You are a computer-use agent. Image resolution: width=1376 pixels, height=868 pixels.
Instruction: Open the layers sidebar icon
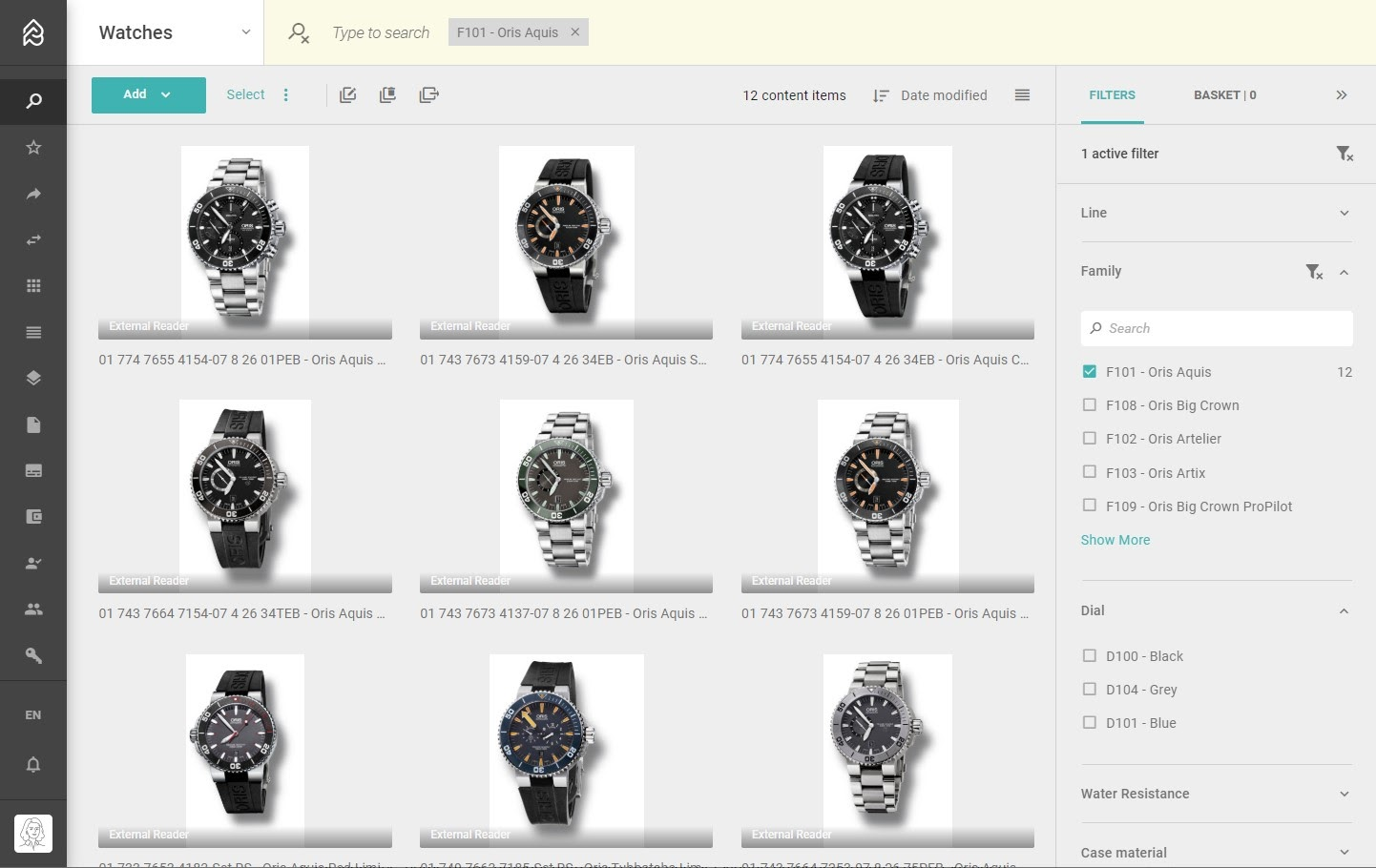point(33,378)
